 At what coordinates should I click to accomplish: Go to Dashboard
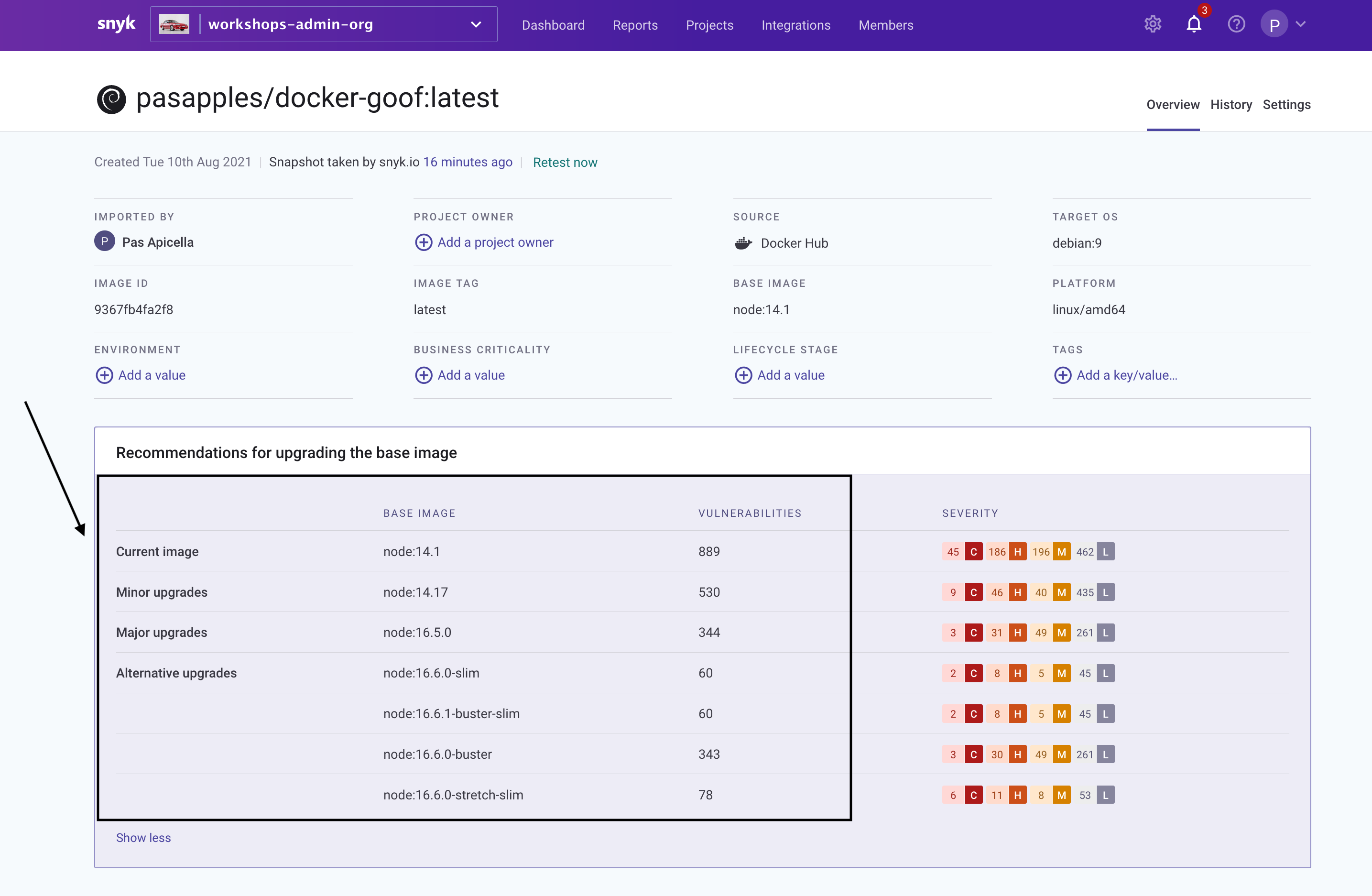[553, 25]
